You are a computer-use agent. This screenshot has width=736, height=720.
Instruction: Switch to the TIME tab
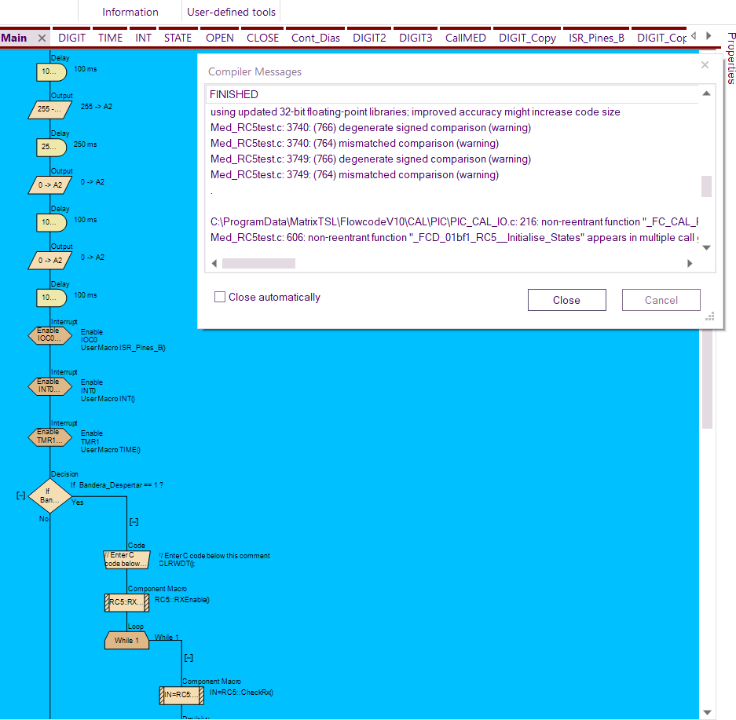coord(110,38)
